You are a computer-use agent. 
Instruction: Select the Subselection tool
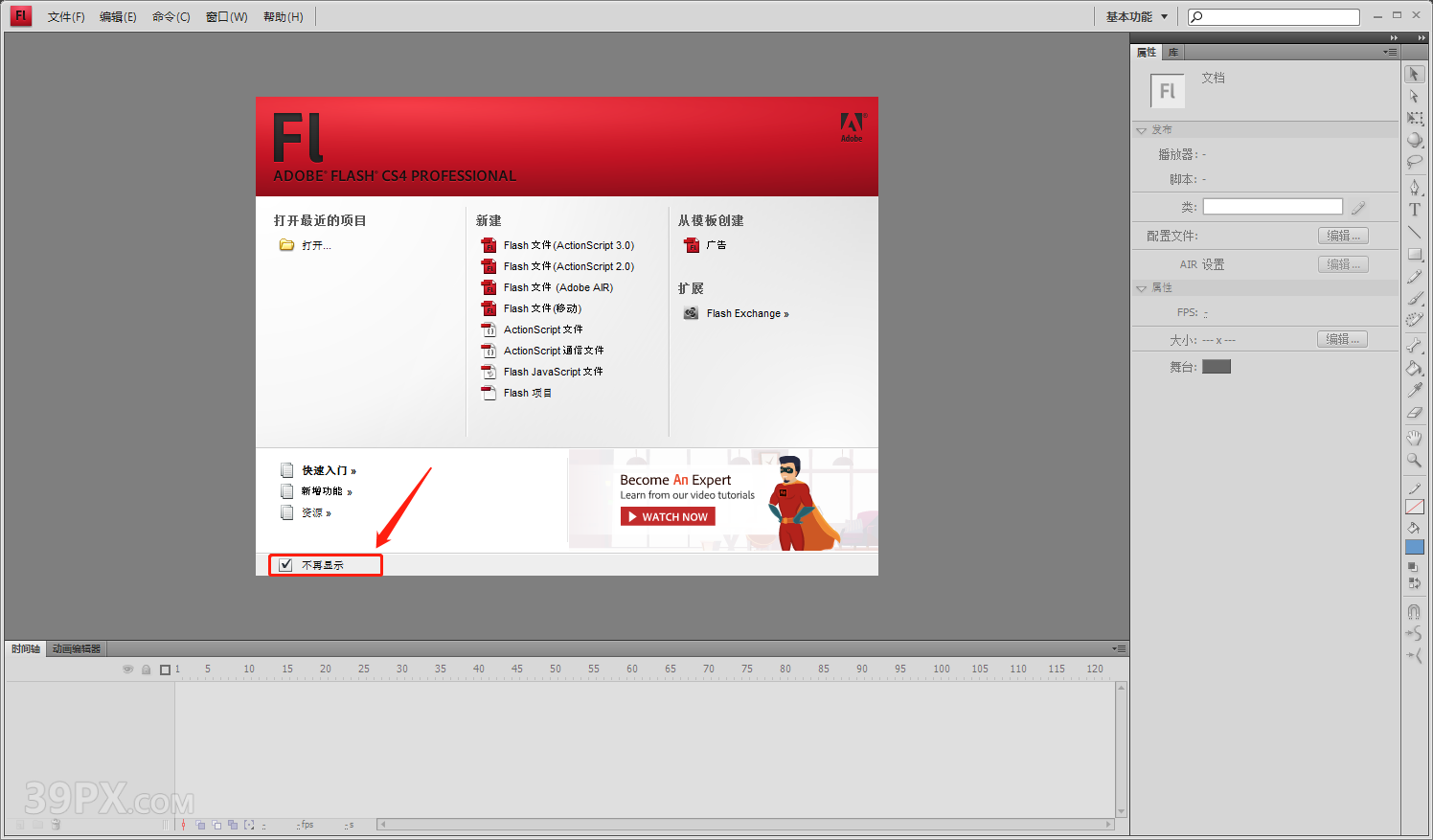click(1414, 96)
